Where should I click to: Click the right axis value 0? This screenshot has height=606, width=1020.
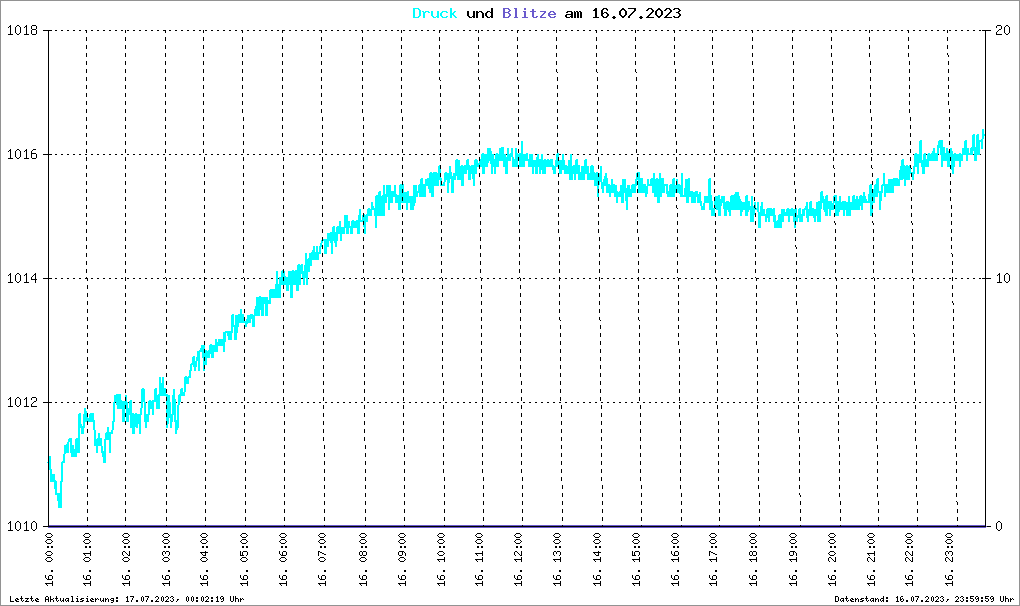pos(999,526)
